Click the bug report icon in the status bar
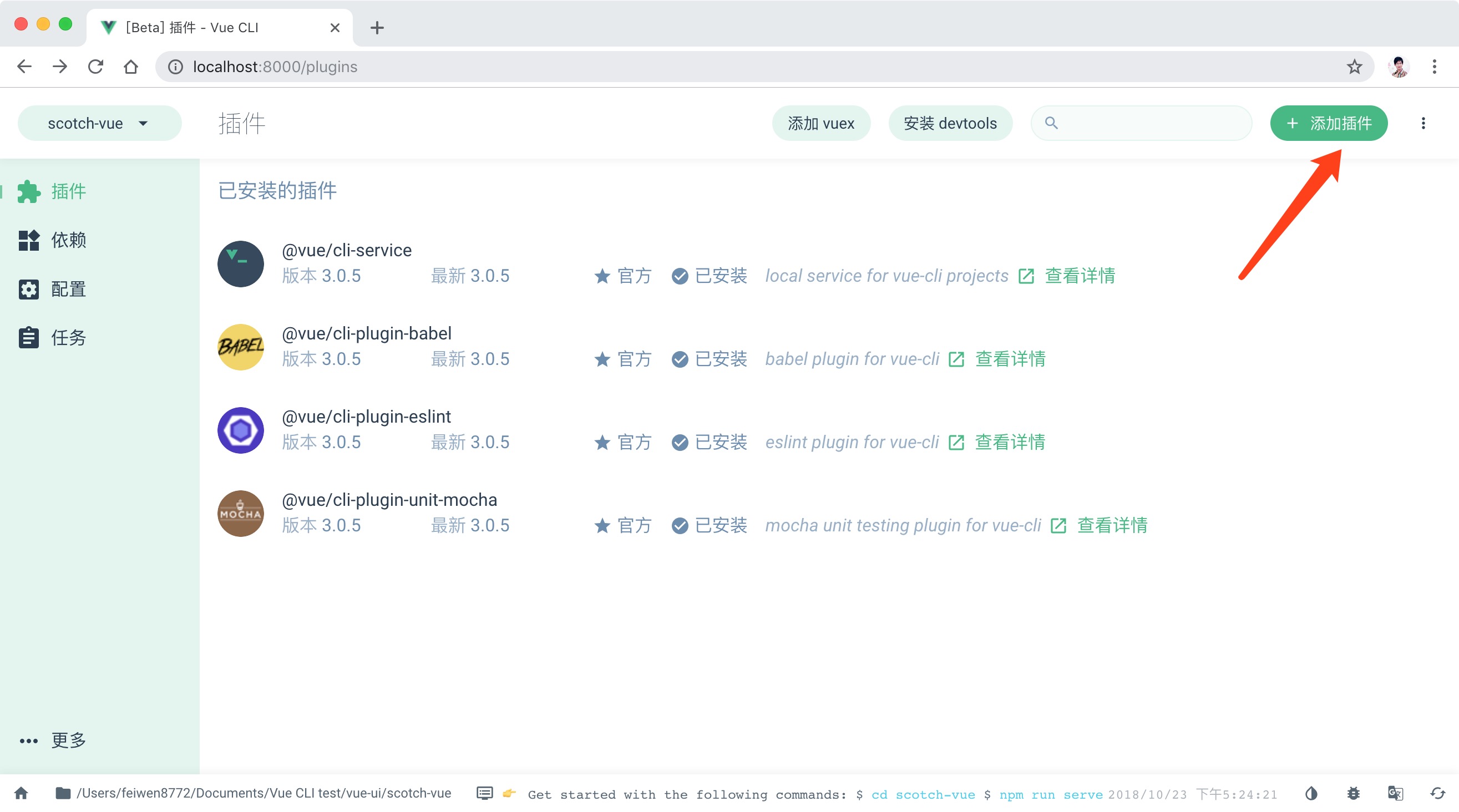This screenshot has height=812, width=1459. [1353, 793]
